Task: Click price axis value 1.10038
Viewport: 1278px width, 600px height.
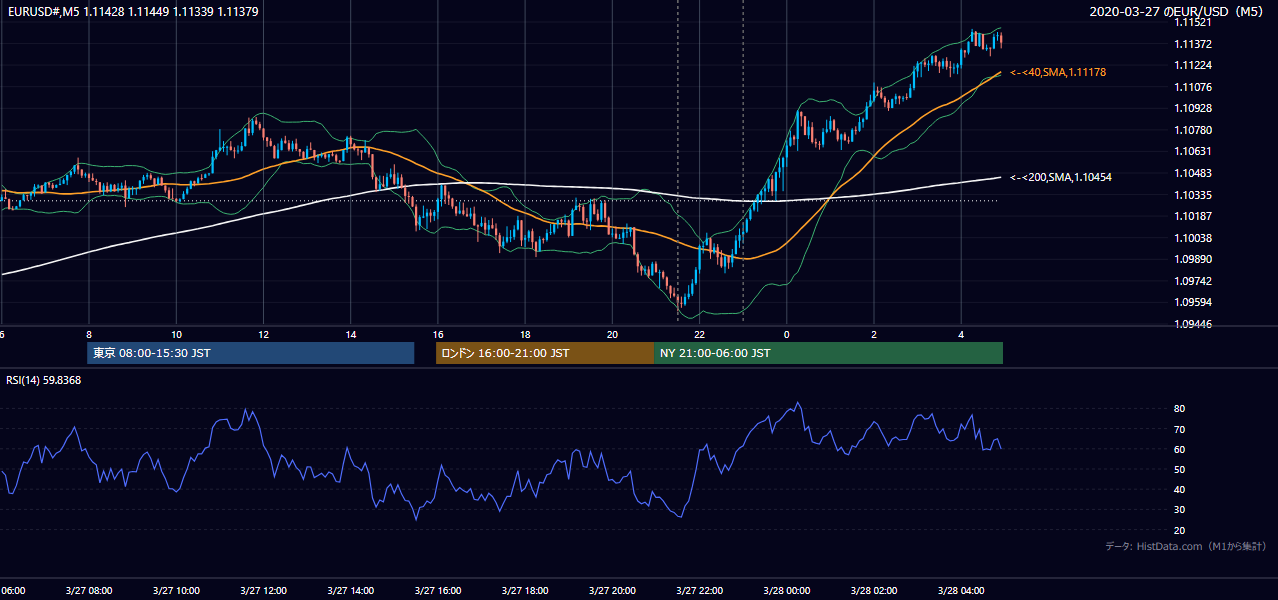Action: (1192, 238)
